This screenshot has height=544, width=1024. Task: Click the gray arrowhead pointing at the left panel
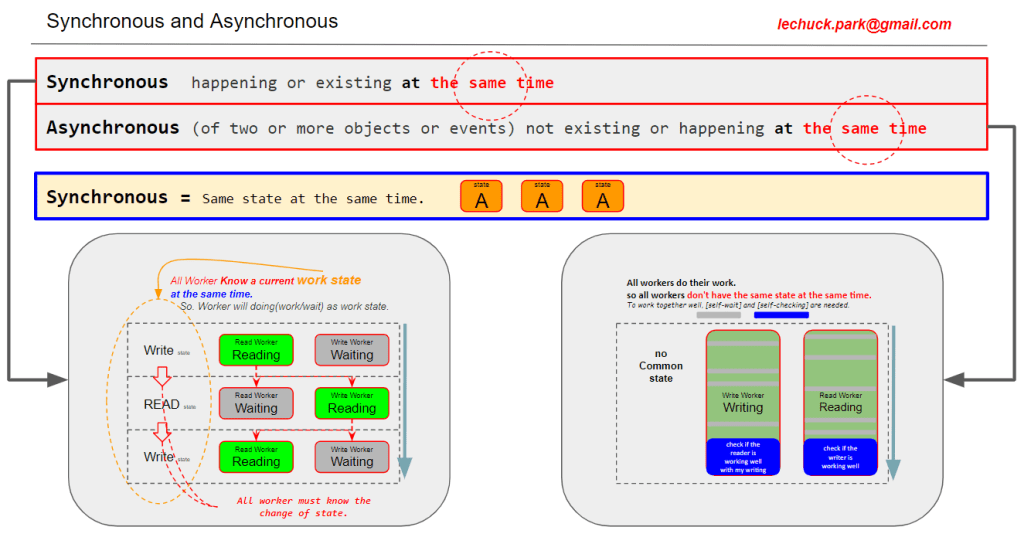pyautogui.click(x=55, y=380)
